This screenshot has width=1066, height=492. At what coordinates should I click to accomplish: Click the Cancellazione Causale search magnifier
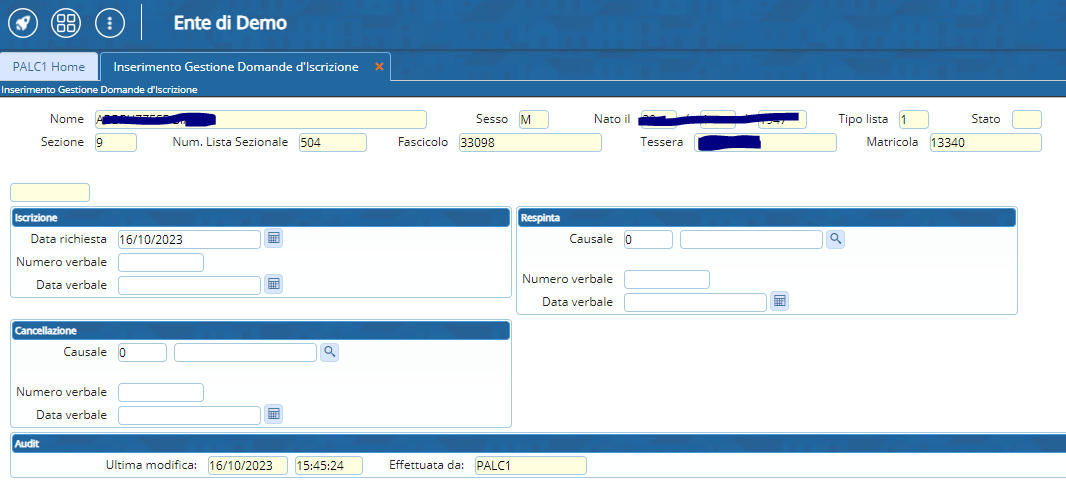[329, 352]
